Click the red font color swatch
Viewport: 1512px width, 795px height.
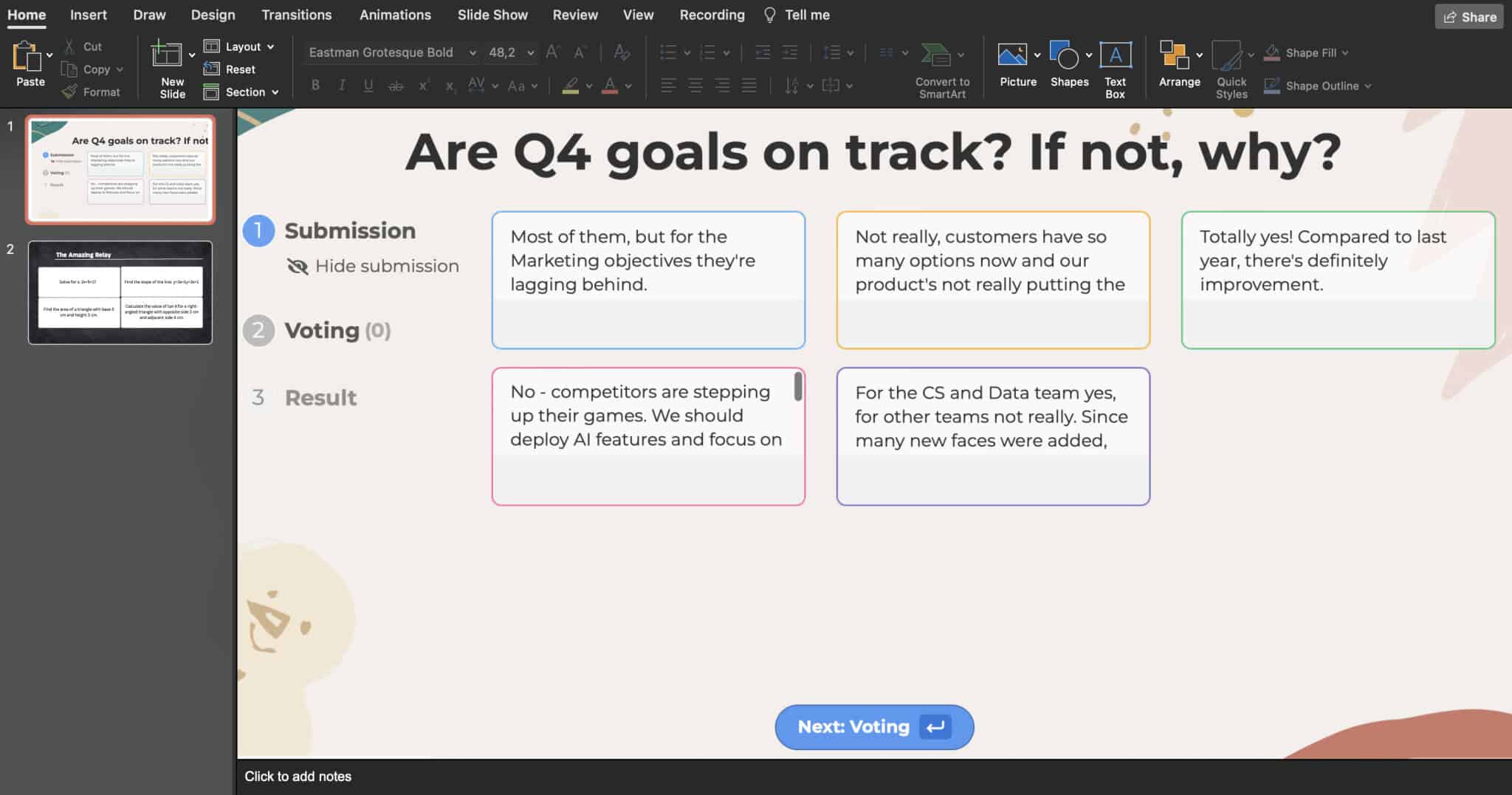click(x=610, y=86)
